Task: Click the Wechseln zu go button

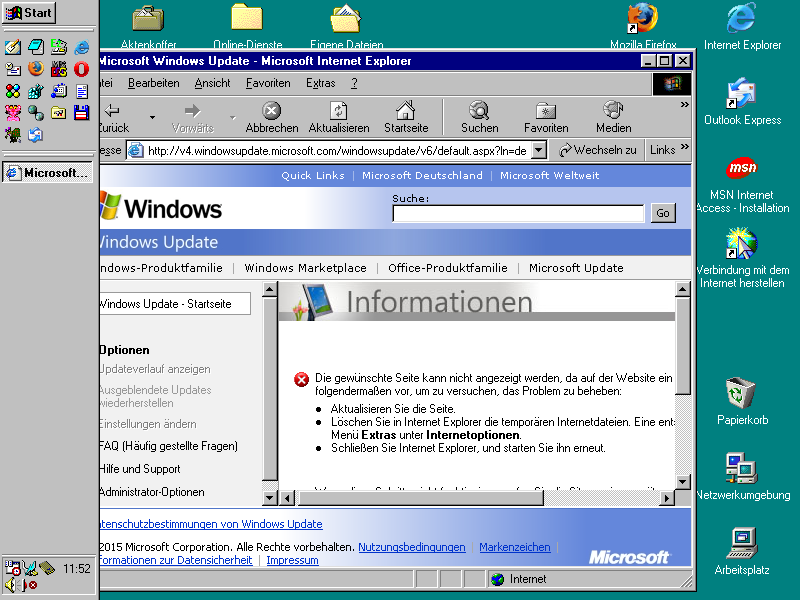Action: (x=597, y=150)
